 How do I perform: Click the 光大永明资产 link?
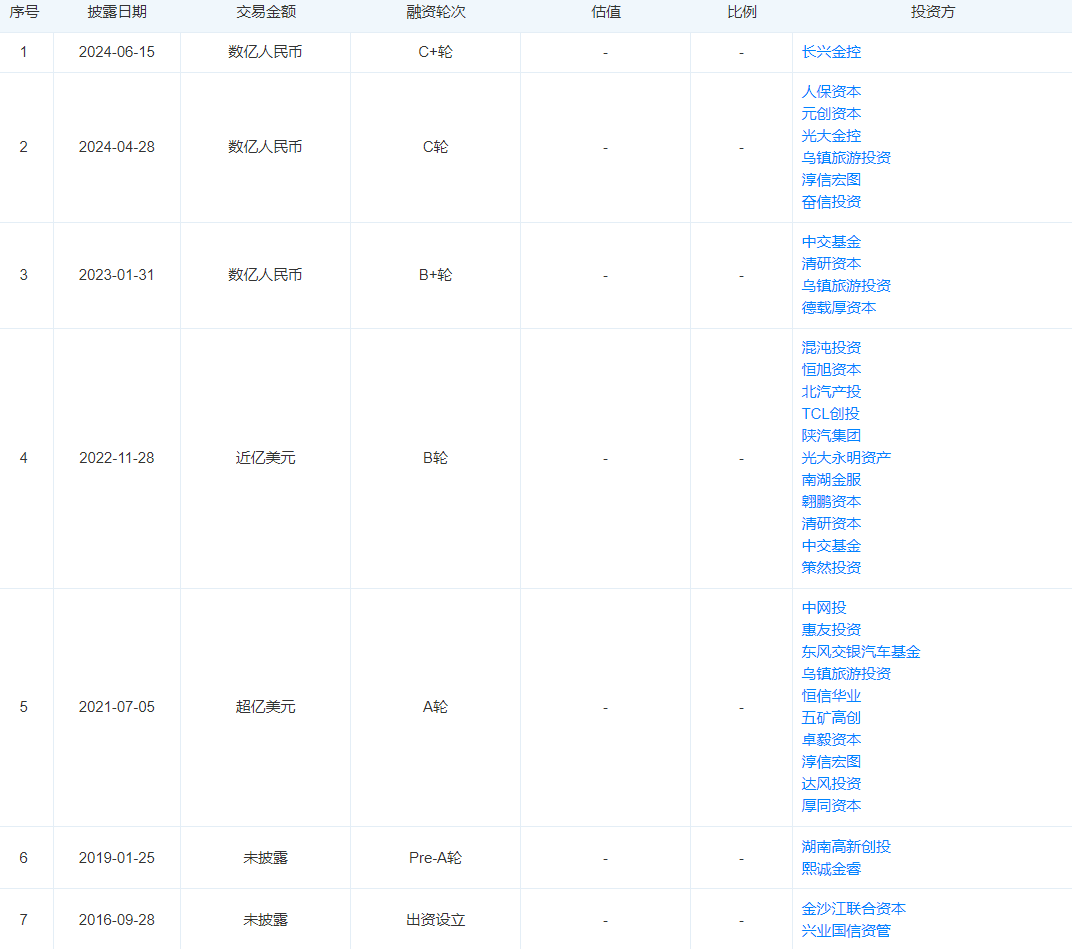846,458
